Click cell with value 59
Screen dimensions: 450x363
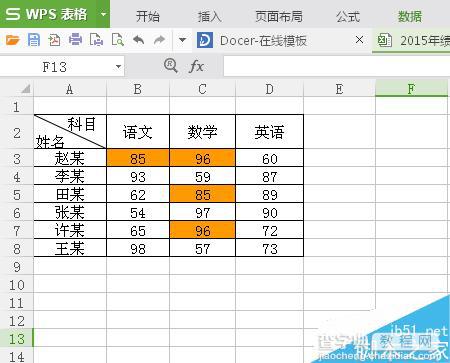(x=203, y=176)
